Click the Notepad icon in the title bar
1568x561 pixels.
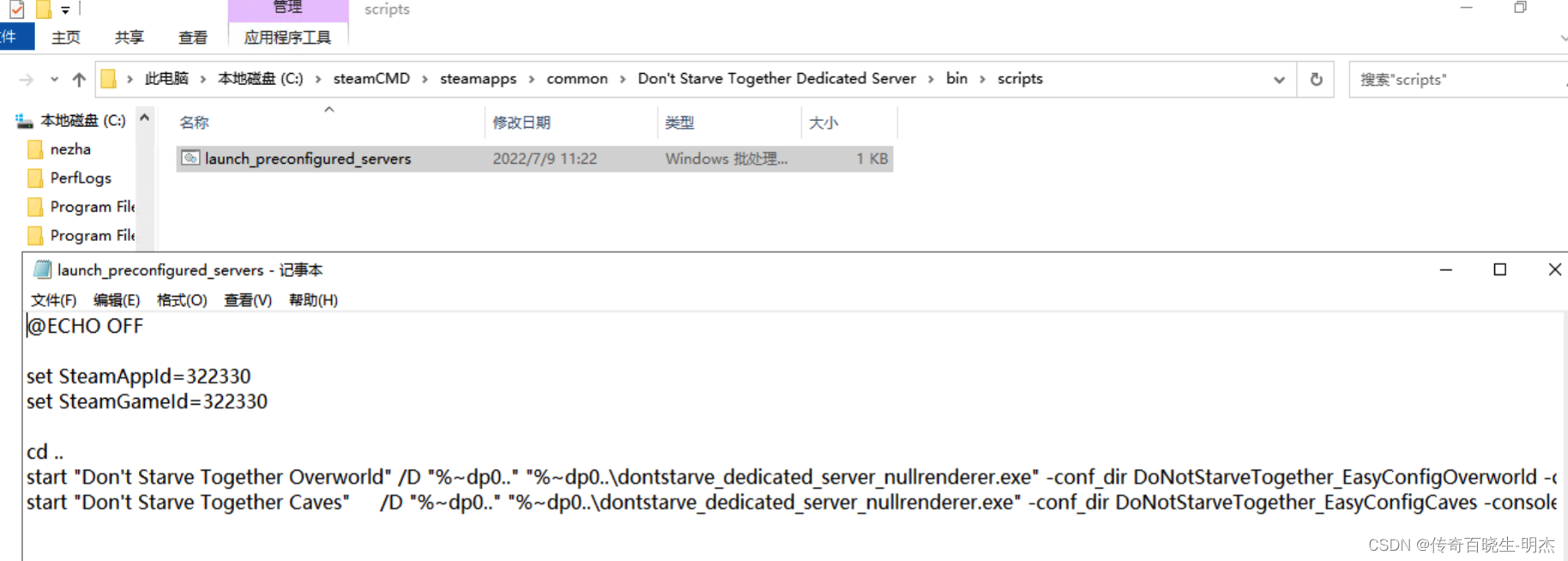(42, 269)
